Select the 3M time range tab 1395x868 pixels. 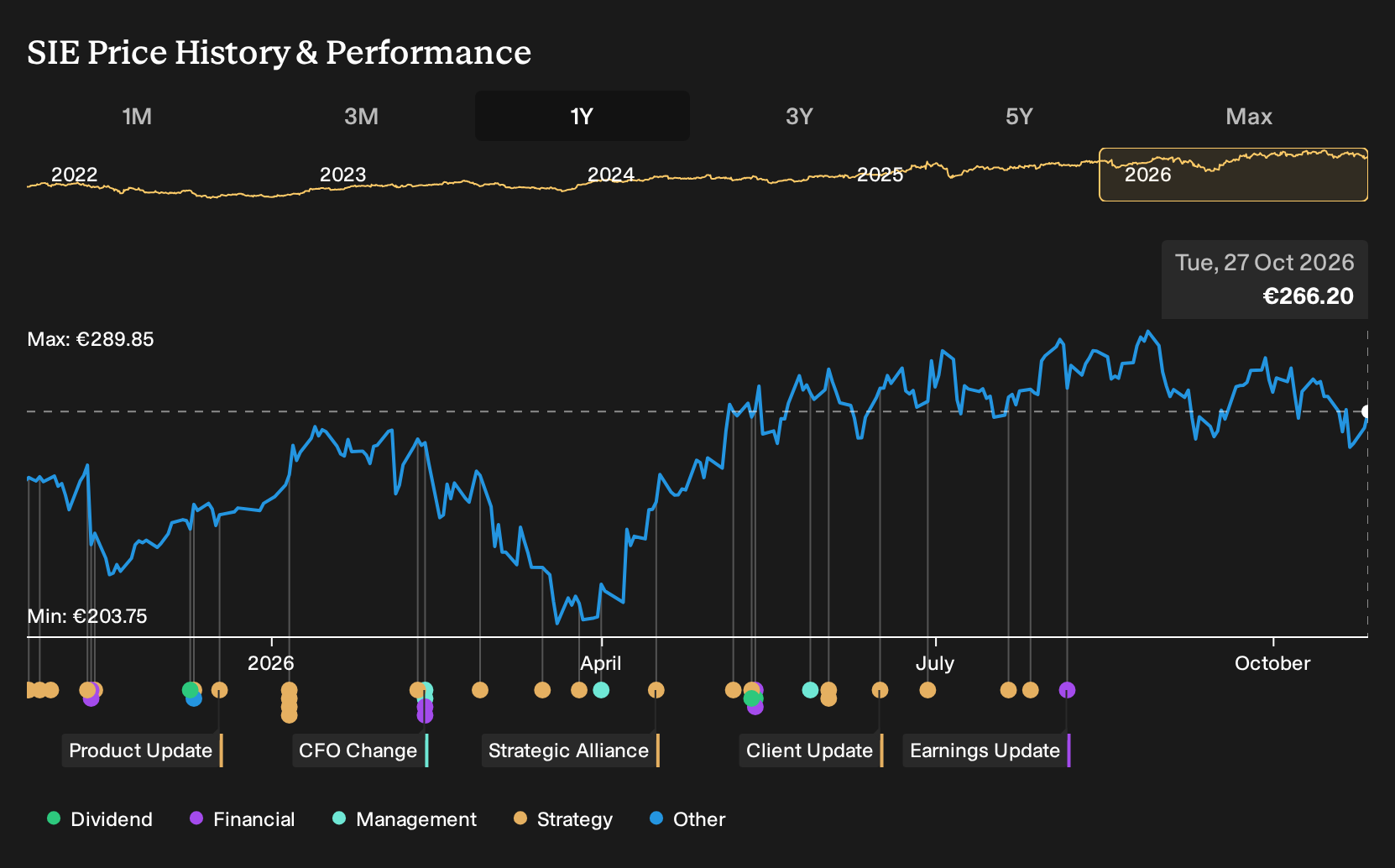[361, 116]
